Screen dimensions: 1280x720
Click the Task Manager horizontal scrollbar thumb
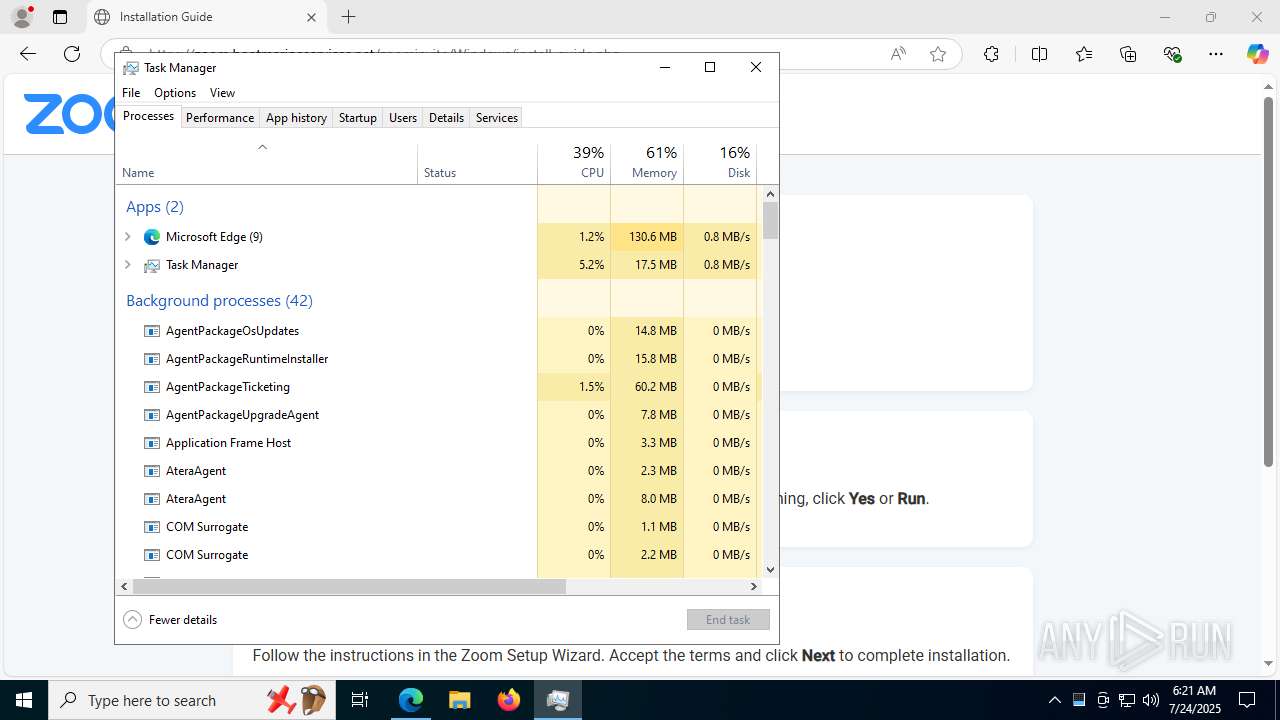point(350,587)
